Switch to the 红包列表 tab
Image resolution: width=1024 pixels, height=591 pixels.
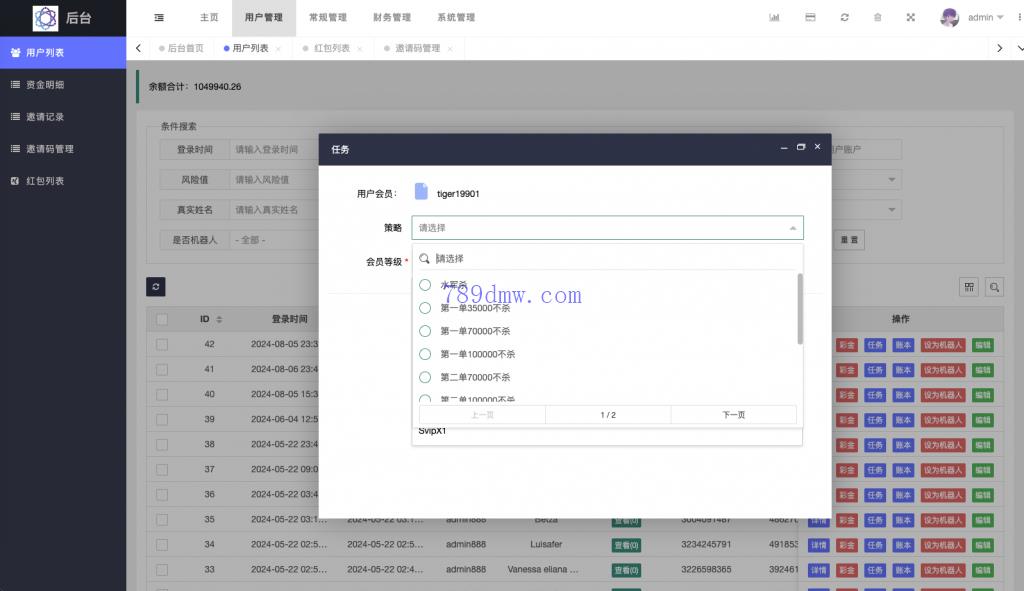click(x=332, y=48)
